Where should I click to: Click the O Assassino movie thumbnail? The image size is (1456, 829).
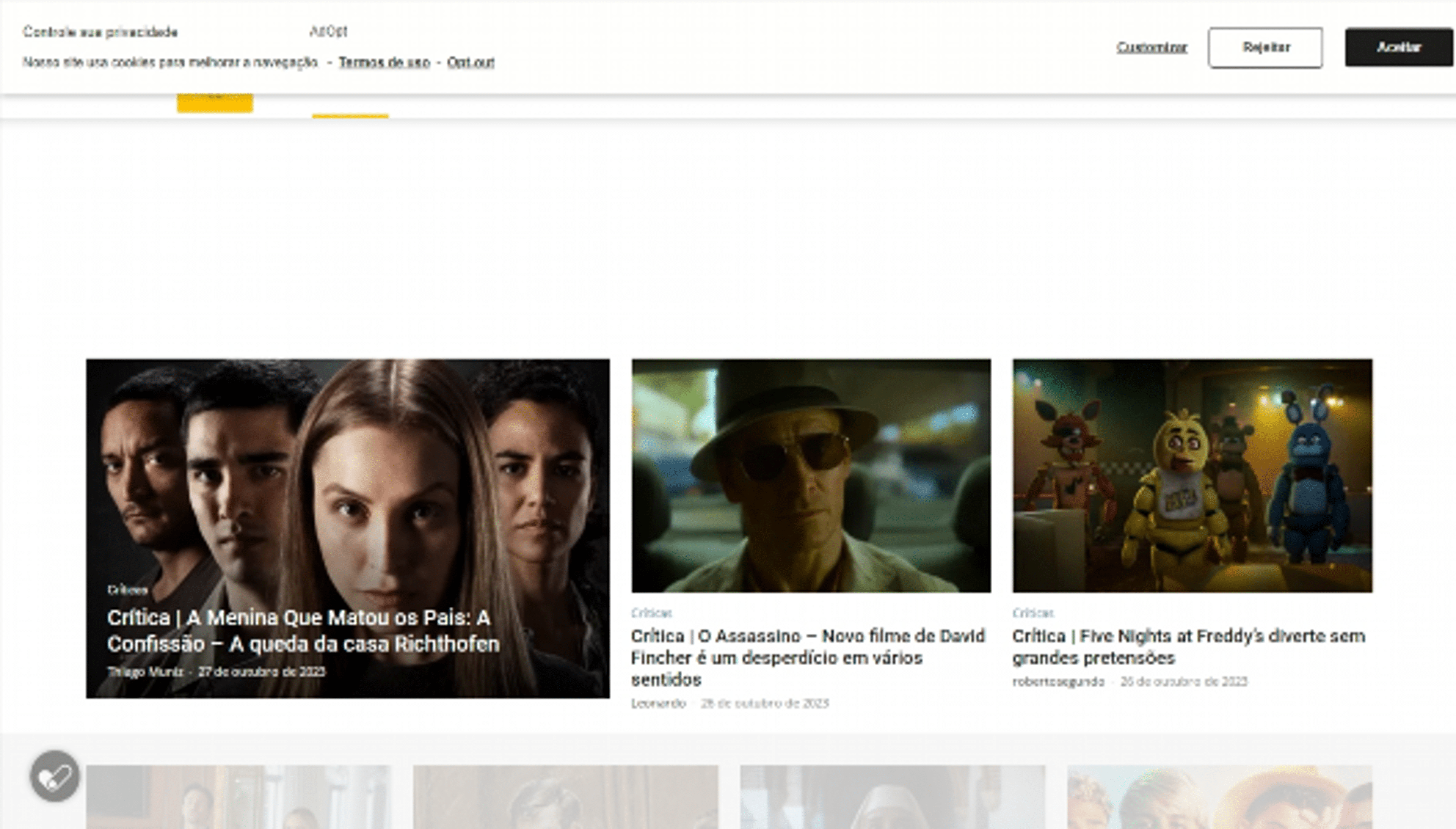click(x=811, y=476)
